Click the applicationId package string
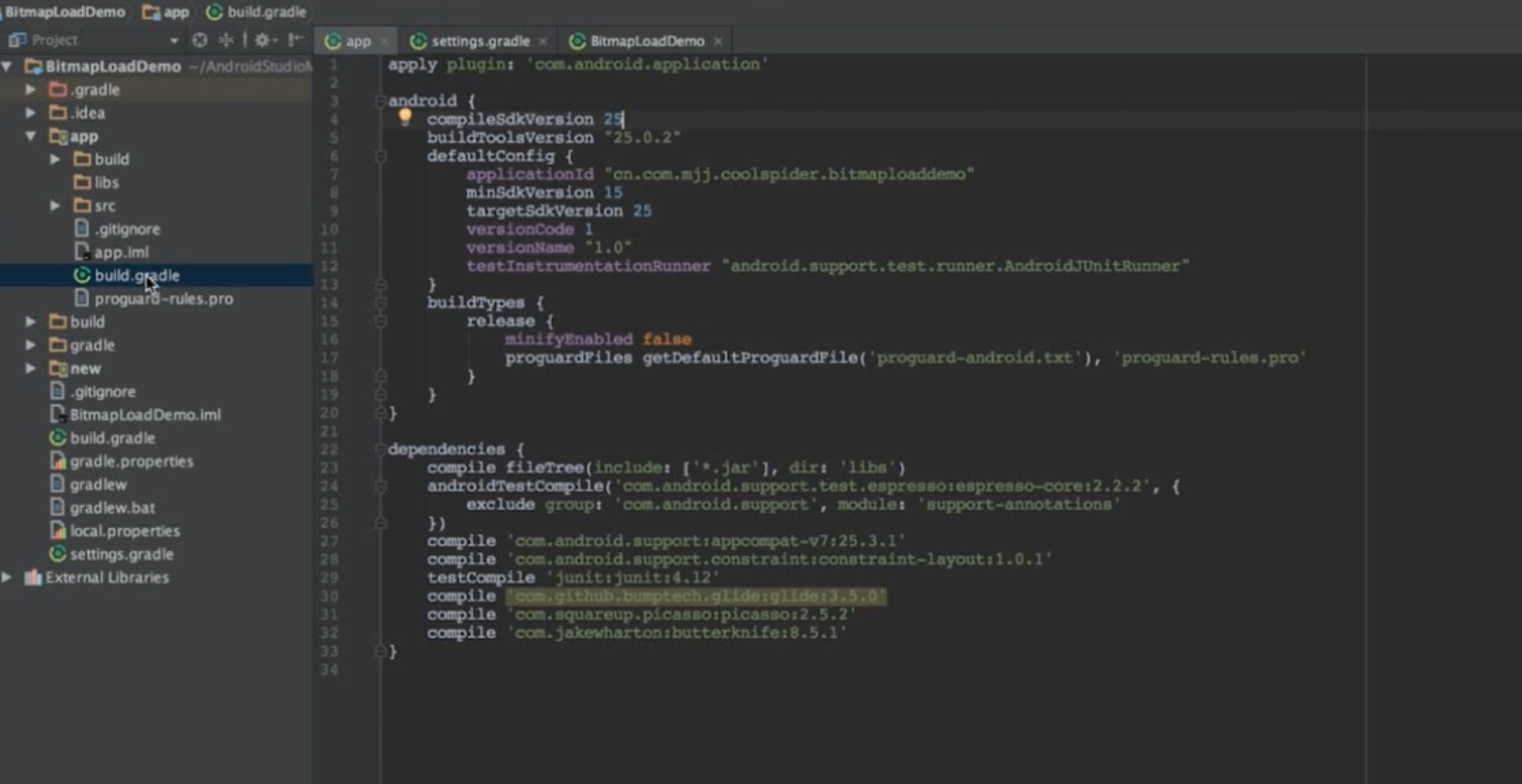Screen dimensions: 1522x784 point(789,174)
